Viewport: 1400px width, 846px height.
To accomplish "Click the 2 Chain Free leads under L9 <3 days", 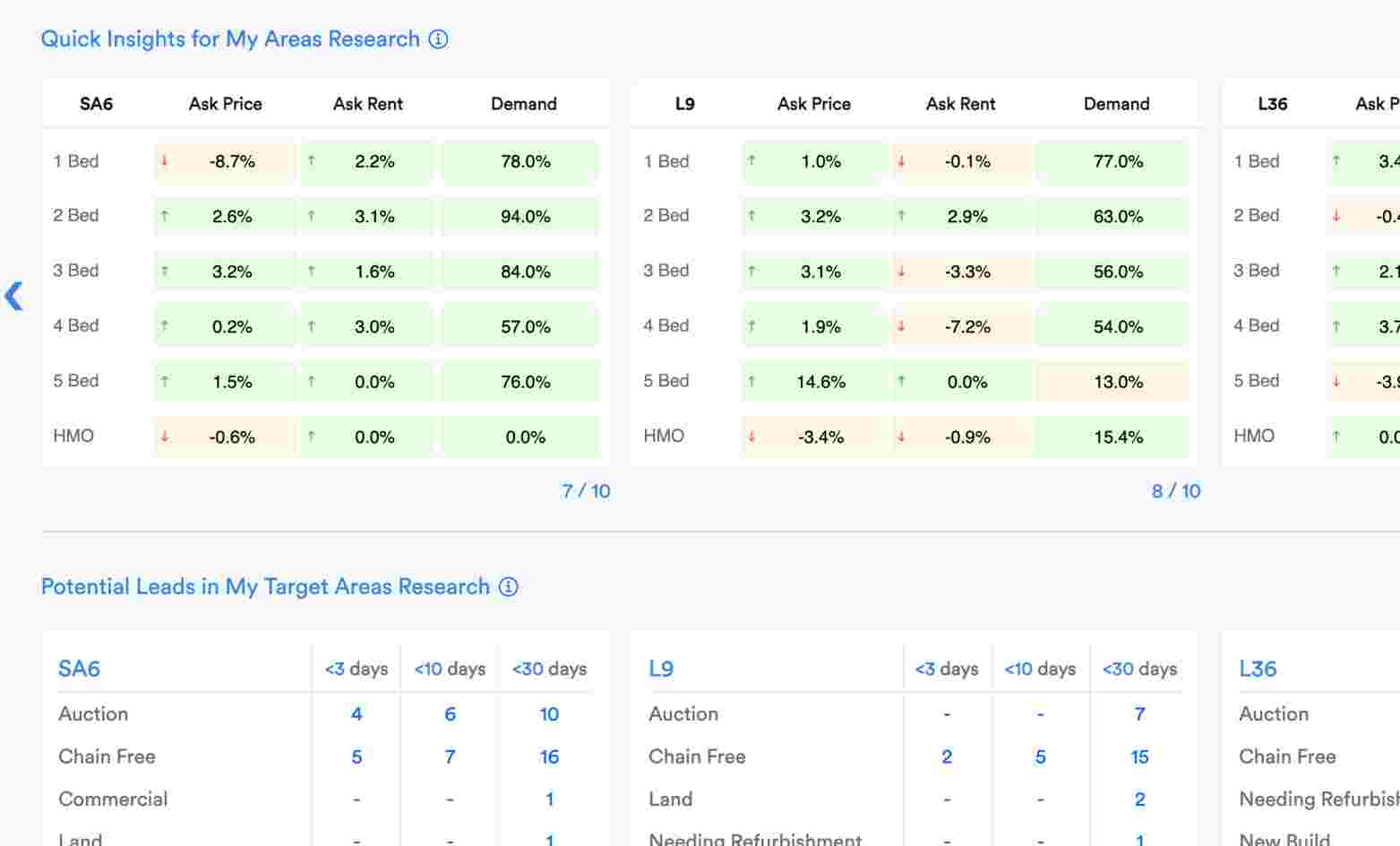I will coord(947,757).
